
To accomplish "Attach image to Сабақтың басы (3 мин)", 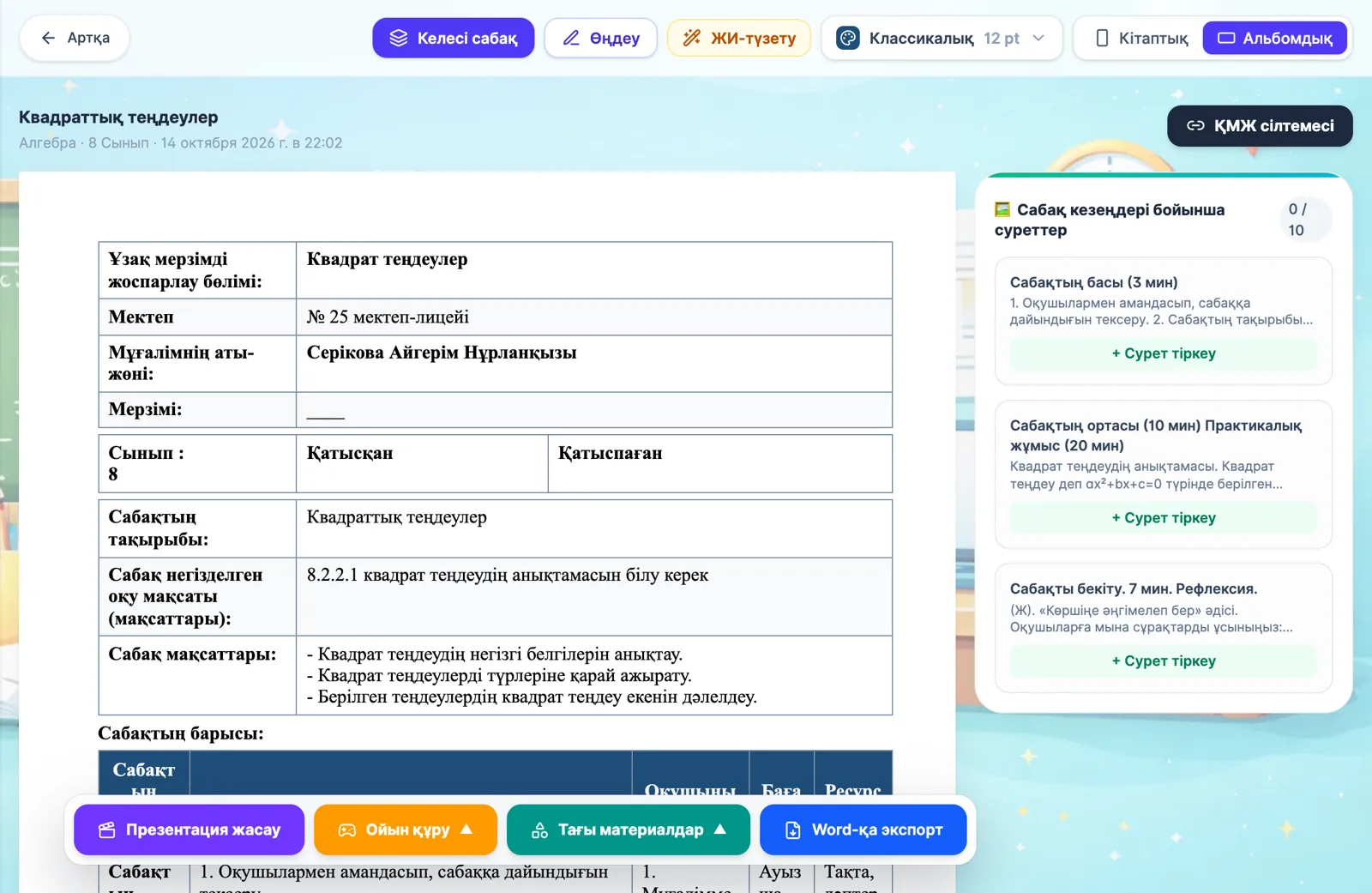I will pos(1164,353).
